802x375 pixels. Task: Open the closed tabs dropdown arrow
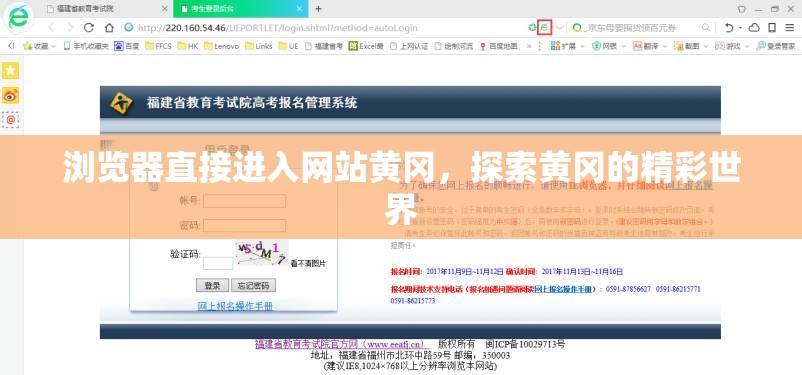click(x=740, y=28)
